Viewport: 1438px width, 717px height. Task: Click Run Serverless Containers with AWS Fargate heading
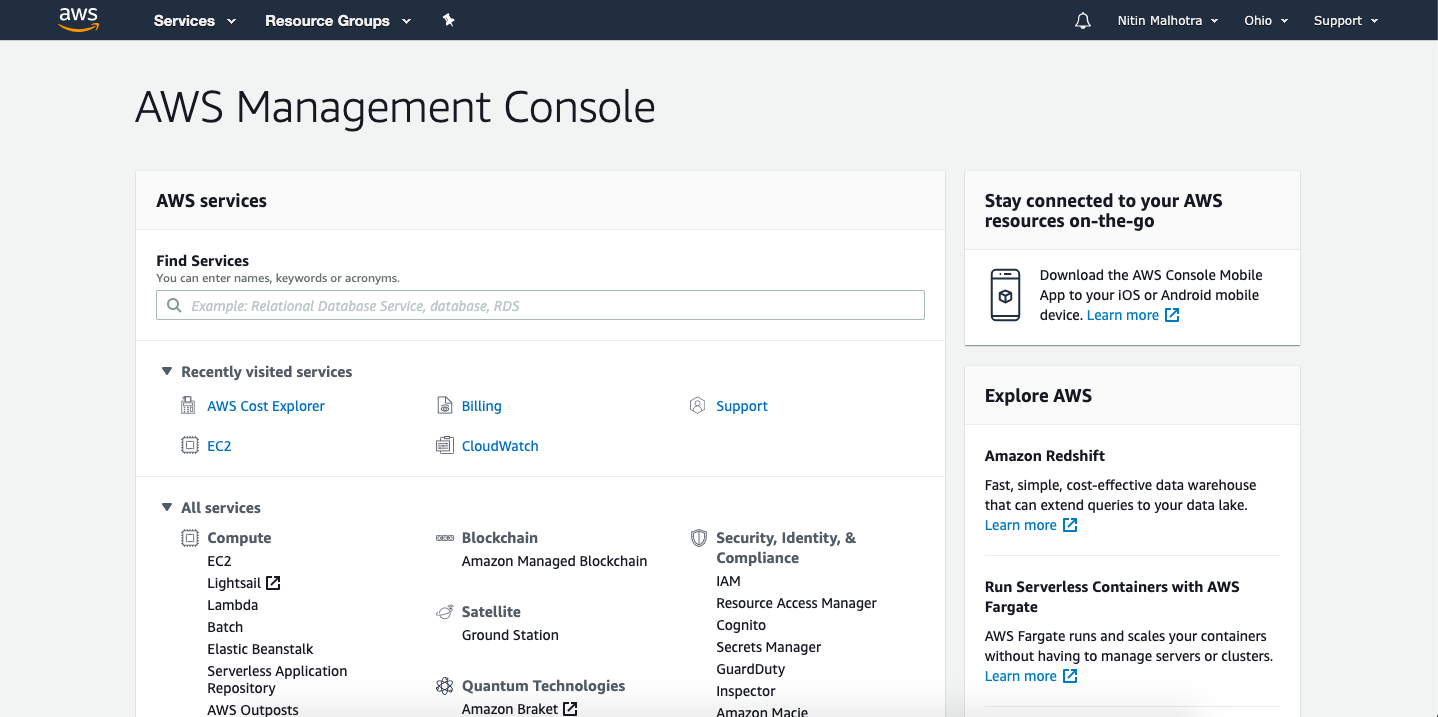(x=1112, y=597)
